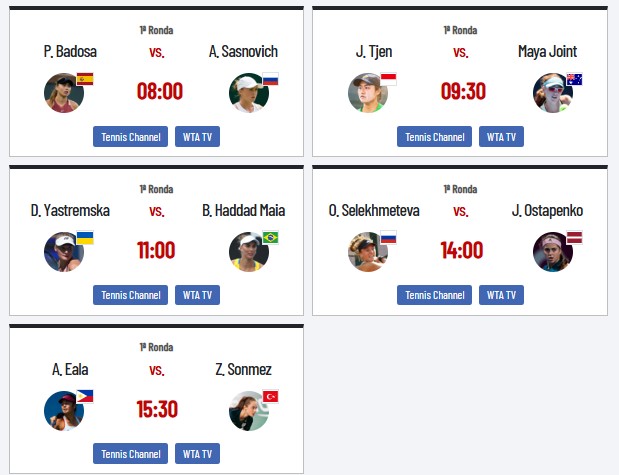Choose WTA TV for Selekhmeteva vs. Ostapenko
Image resolution: width=619 pixels, height=475 pixels.
(x=502, y=295)
